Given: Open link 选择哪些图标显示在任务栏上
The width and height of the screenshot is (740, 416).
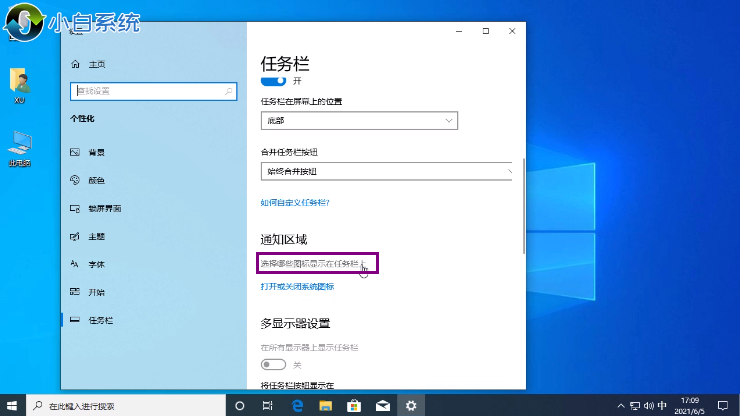Looking at the screenshot, I should [313, 263].
